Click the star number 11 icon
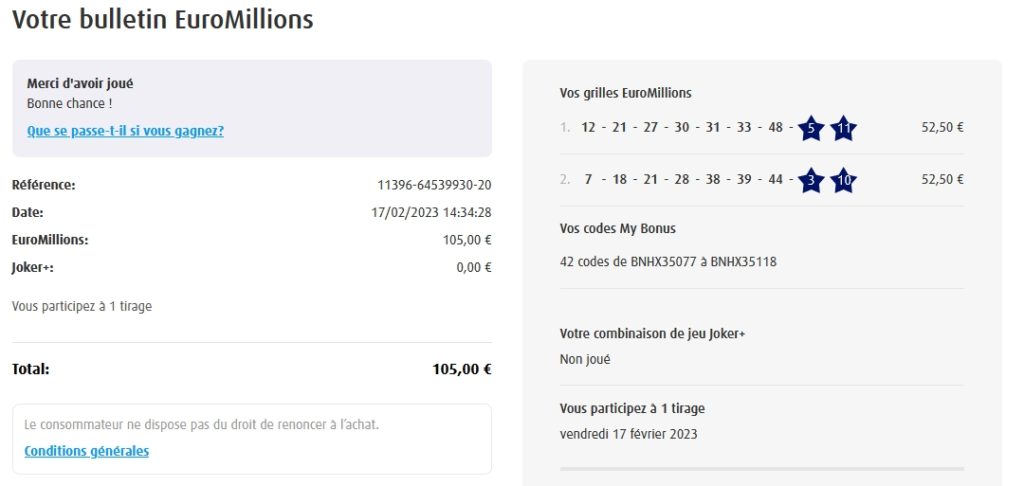This screenshot has width=1024, height=486. [843, 128]
